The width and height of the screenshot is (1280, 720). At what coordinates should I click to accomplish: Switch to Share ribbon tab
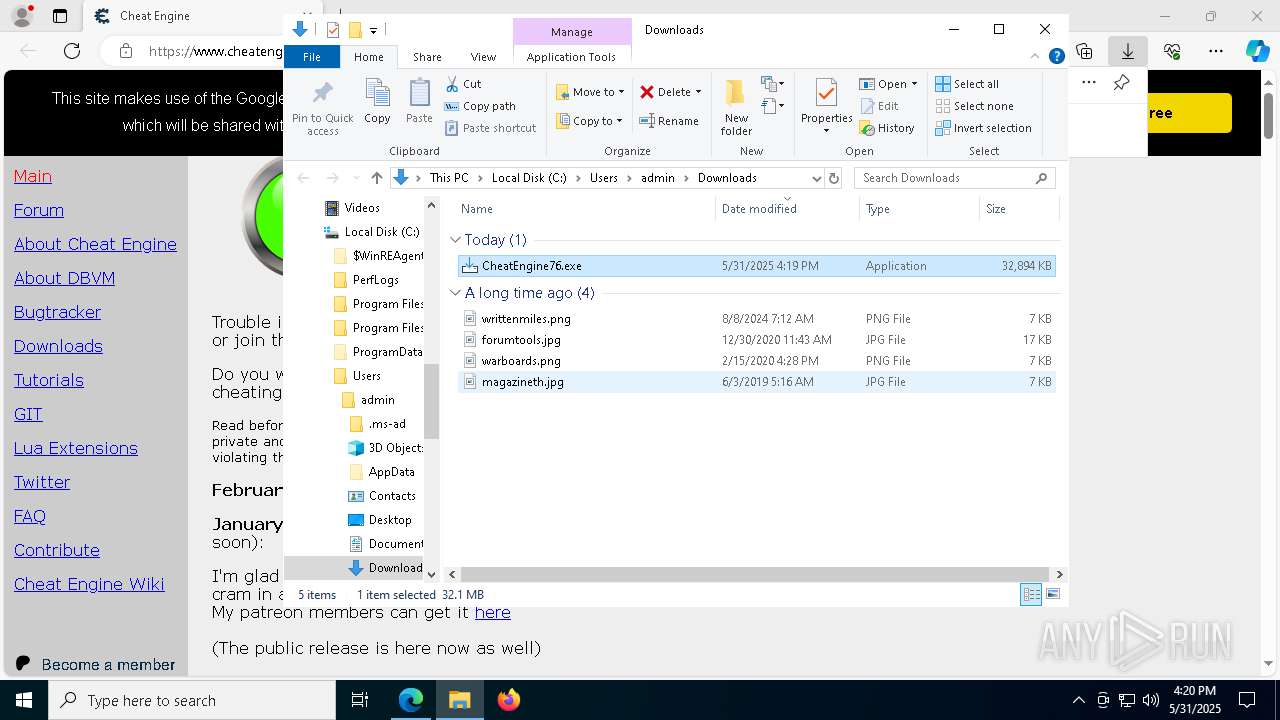coord(427,57)
